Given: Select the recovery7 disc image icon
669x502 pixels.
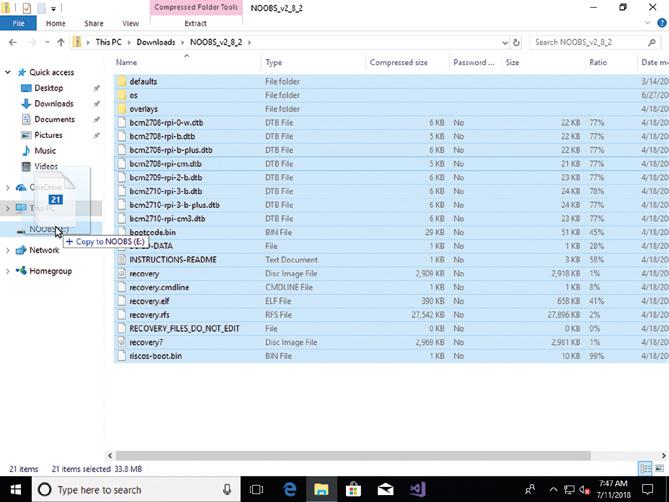Looking at the screenshot, I should click(x=122, y=342).
